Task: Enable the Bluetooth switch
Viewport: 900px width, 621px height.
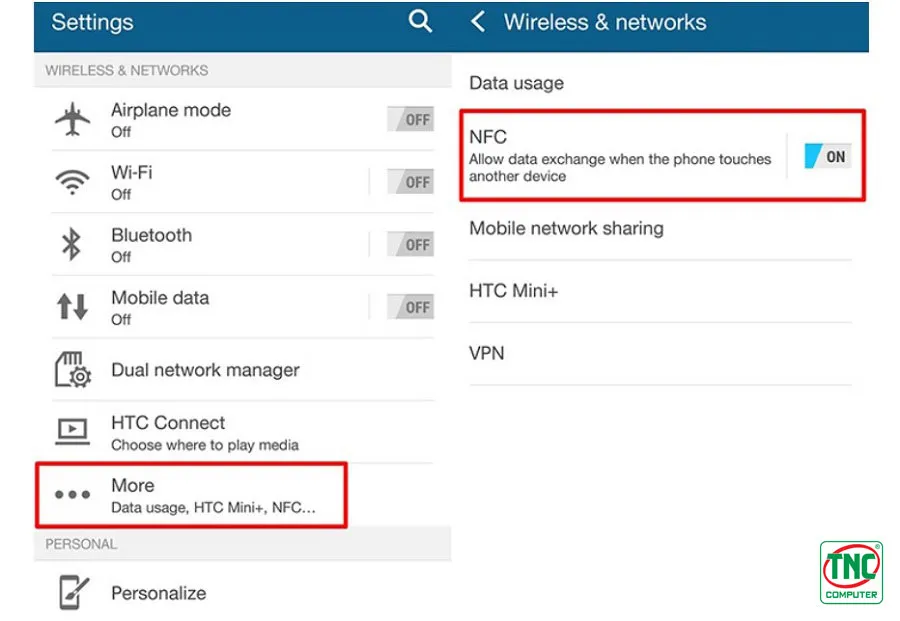Action: [x=410, y=244]
